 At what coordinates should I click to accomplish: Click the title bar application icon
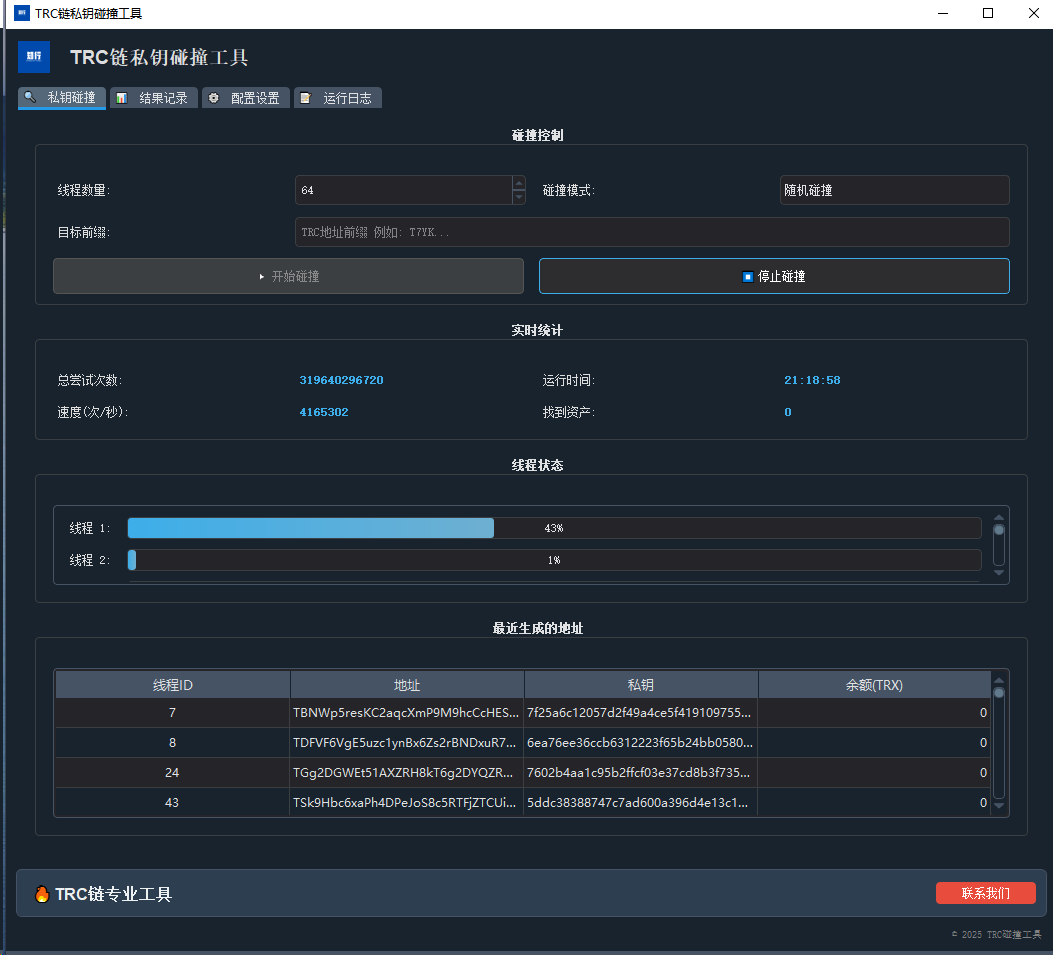click(x=21, y=13)
